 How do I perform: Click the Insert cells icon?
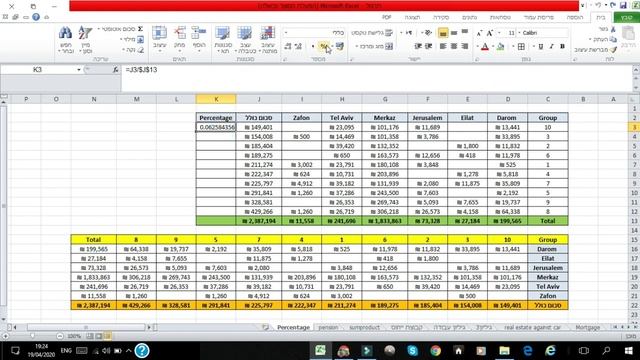pyautogui.click(x=199, y=37)
